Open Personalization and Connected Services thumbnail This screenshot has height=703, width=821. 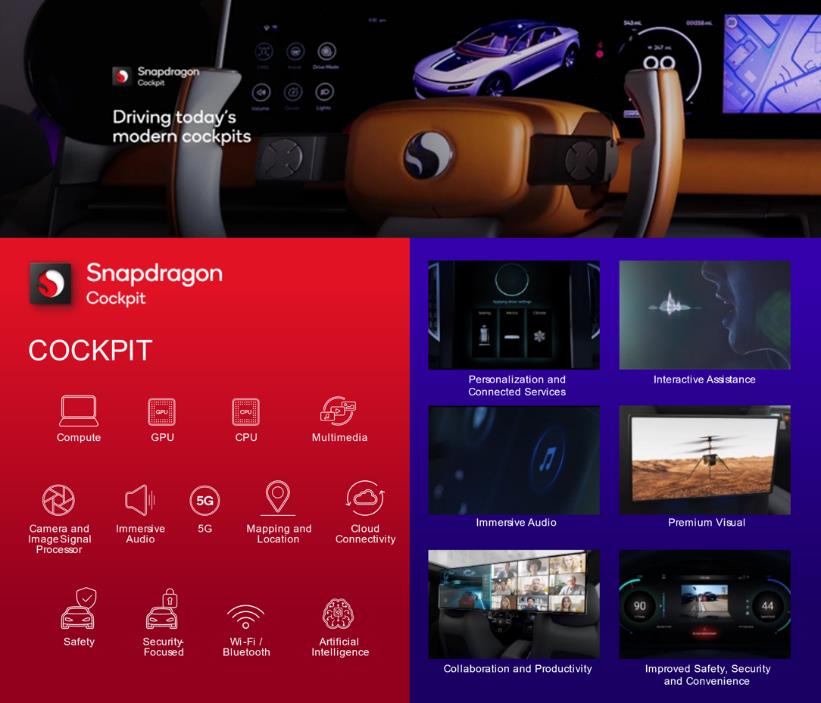tap(514, 315)
